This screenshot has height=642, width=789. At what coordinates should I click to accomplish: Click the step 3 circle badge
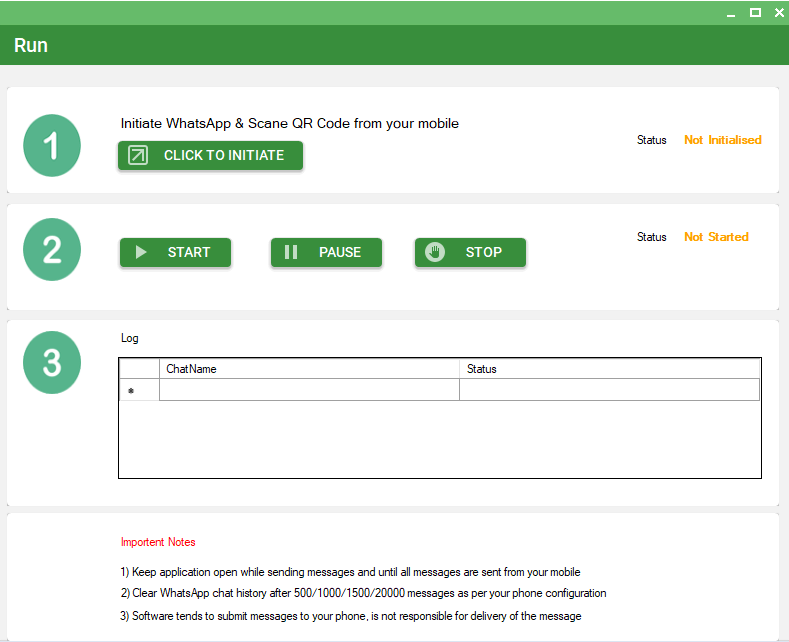[52, 362]
